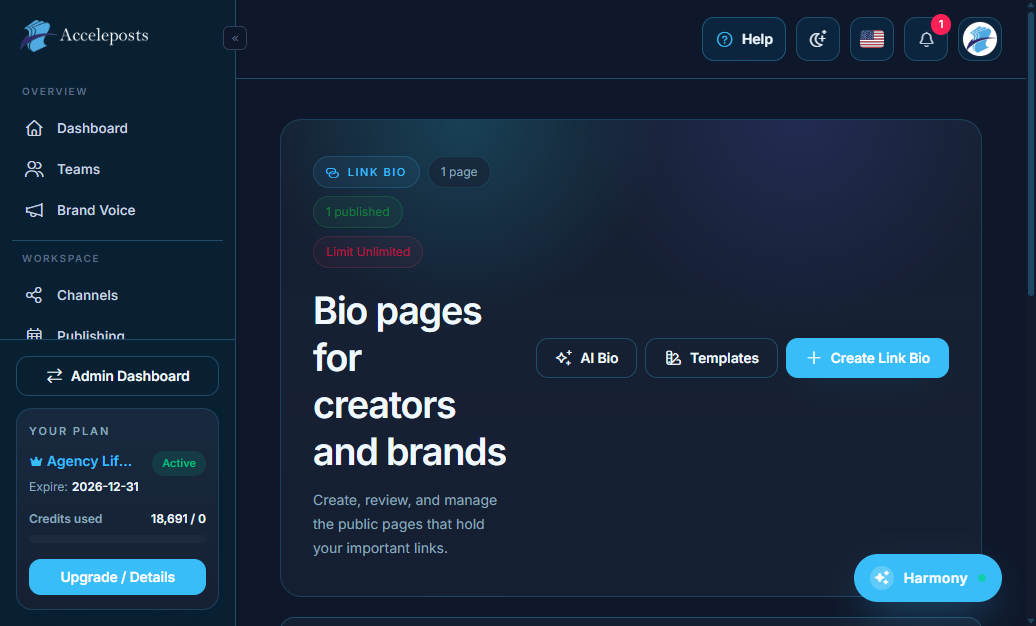Click the Channels share icon
The width and height of the screenshot is (1036, 626).
34,295
